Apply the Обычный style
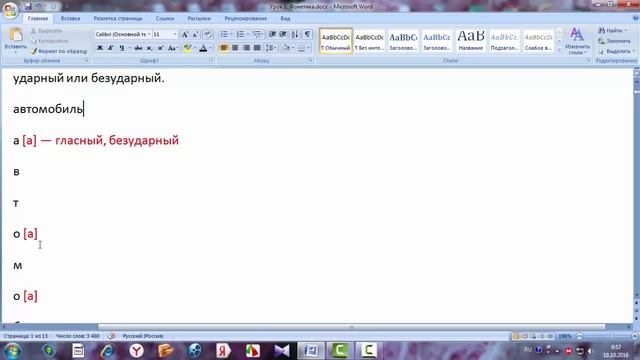This screenshot has width=640, height=360. [336, 41]
